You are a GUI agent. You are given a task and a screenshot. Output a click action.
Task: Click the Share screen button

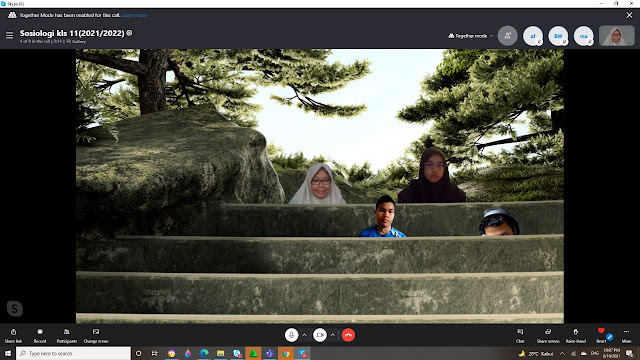[548, 336]
